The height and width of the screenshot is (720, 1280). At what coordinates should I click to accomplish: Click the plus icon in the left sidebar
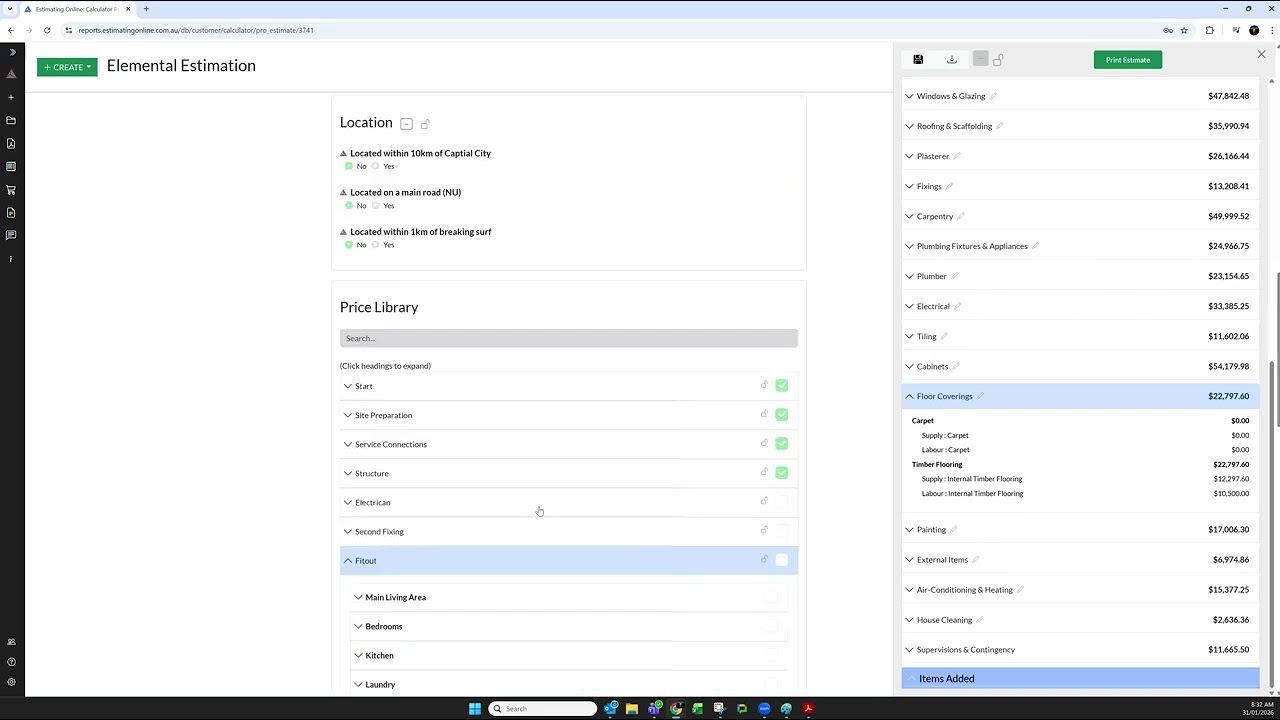(11, 97)
